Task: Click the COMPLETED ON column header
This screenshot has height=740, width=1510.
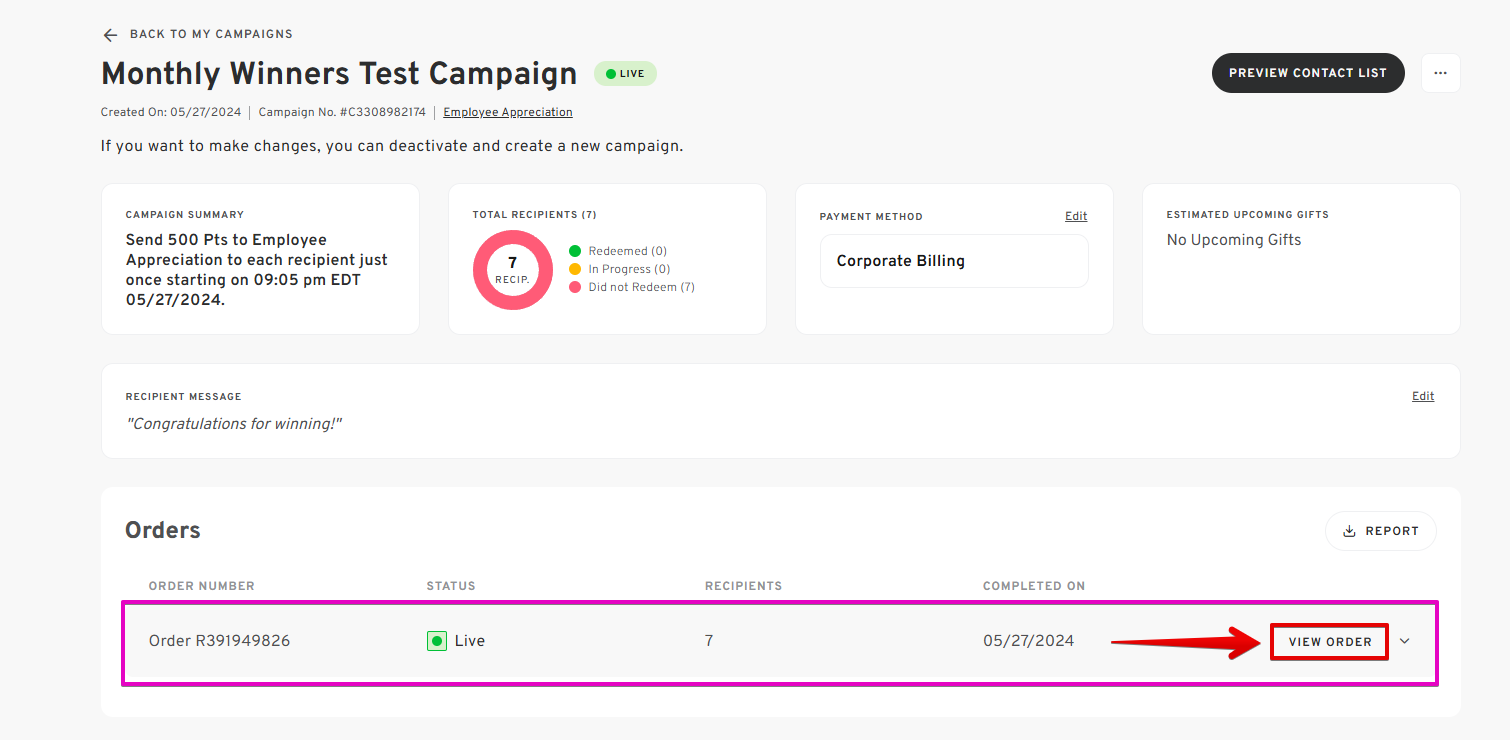Action: (x=1034, y=586)
